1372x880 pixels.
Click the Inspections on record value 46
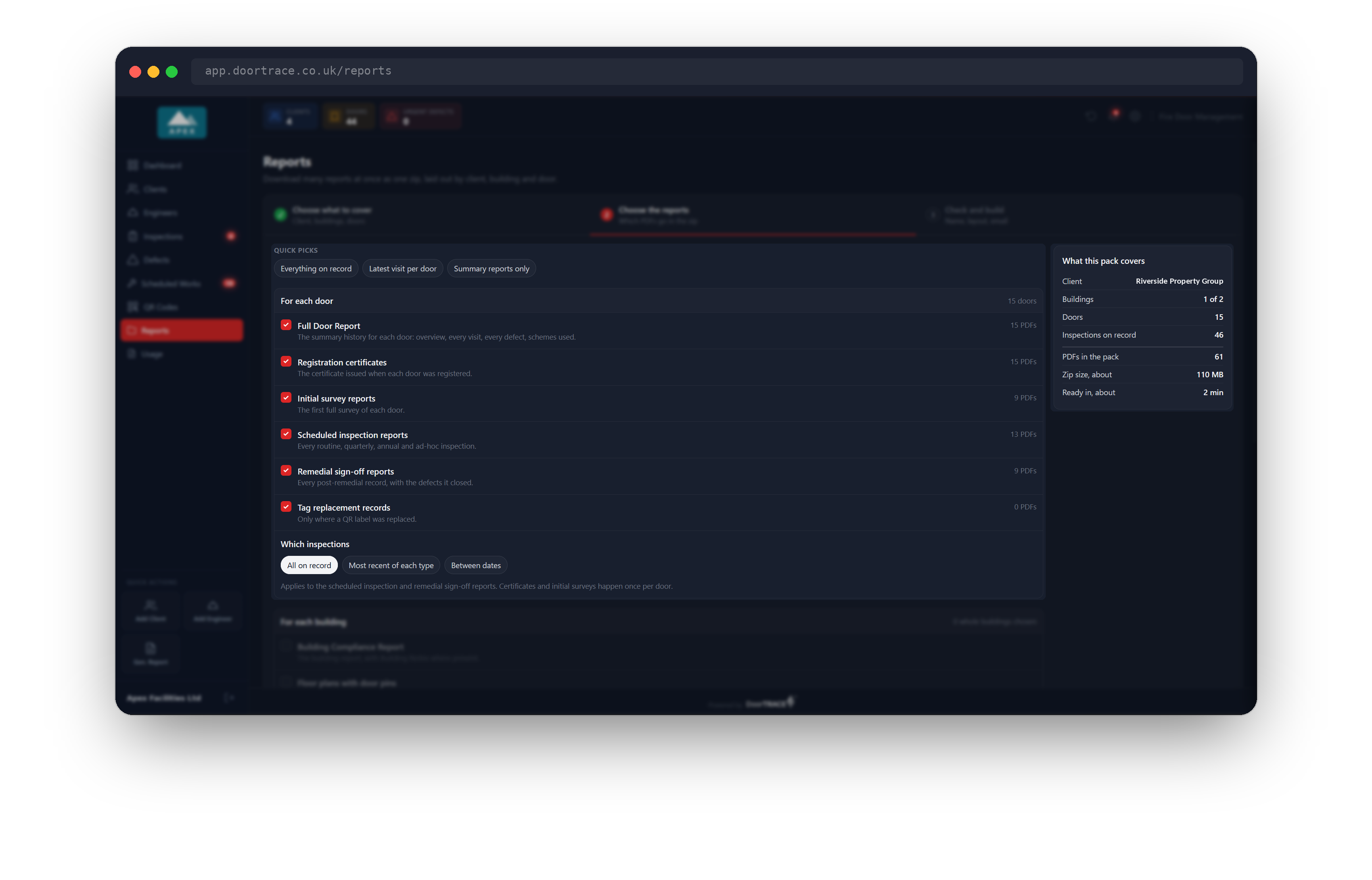1219,335
